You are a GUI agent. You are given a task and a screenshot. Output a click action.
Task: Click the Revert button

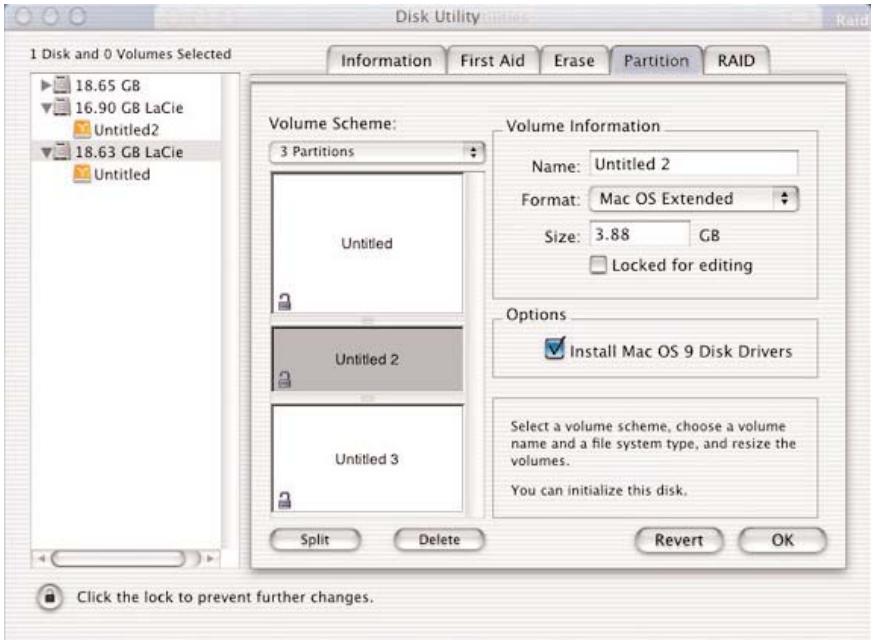(x=679, y=540)
